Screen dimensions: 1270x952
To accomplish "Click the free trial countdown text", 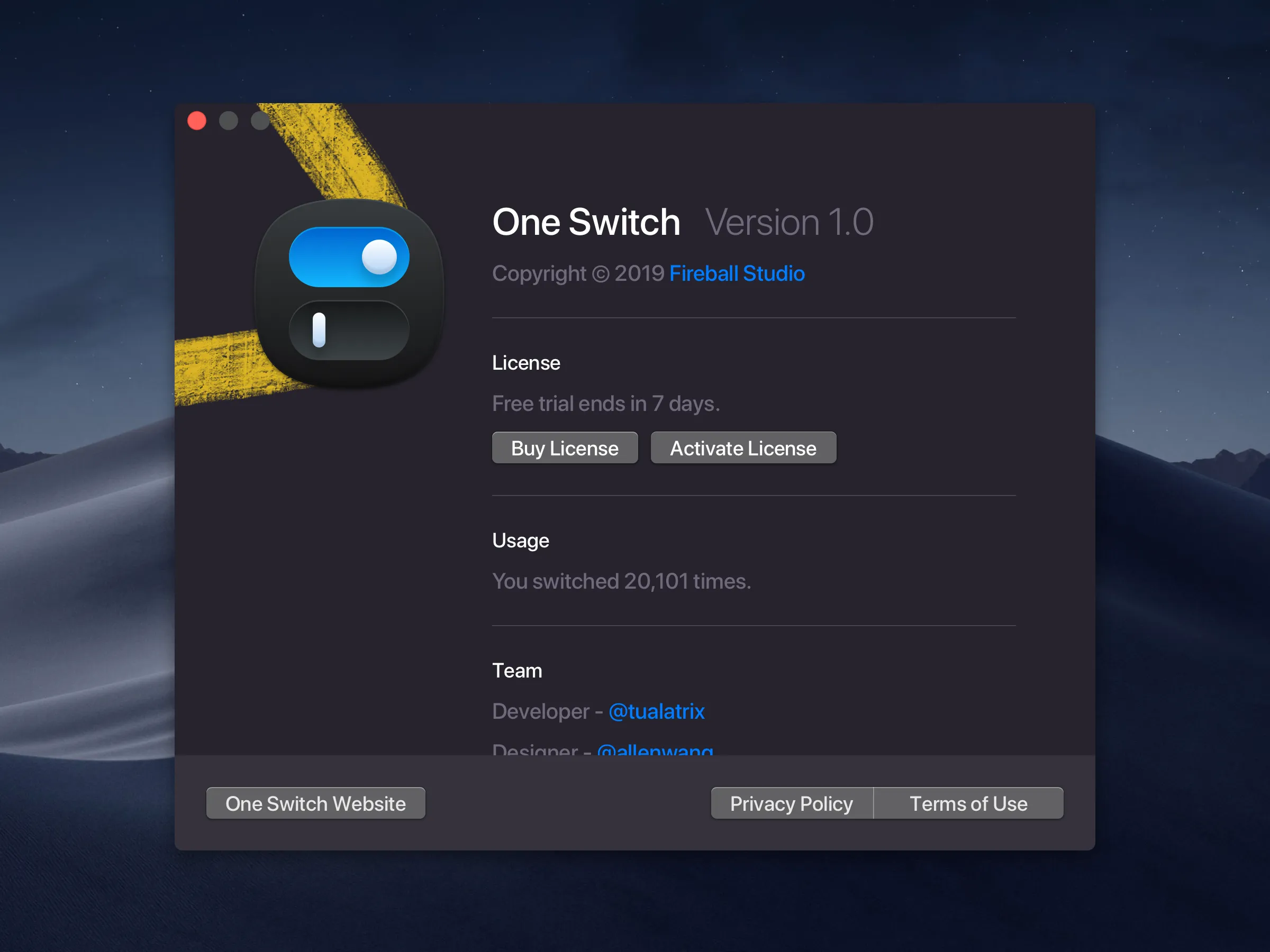I will (605, 404).
